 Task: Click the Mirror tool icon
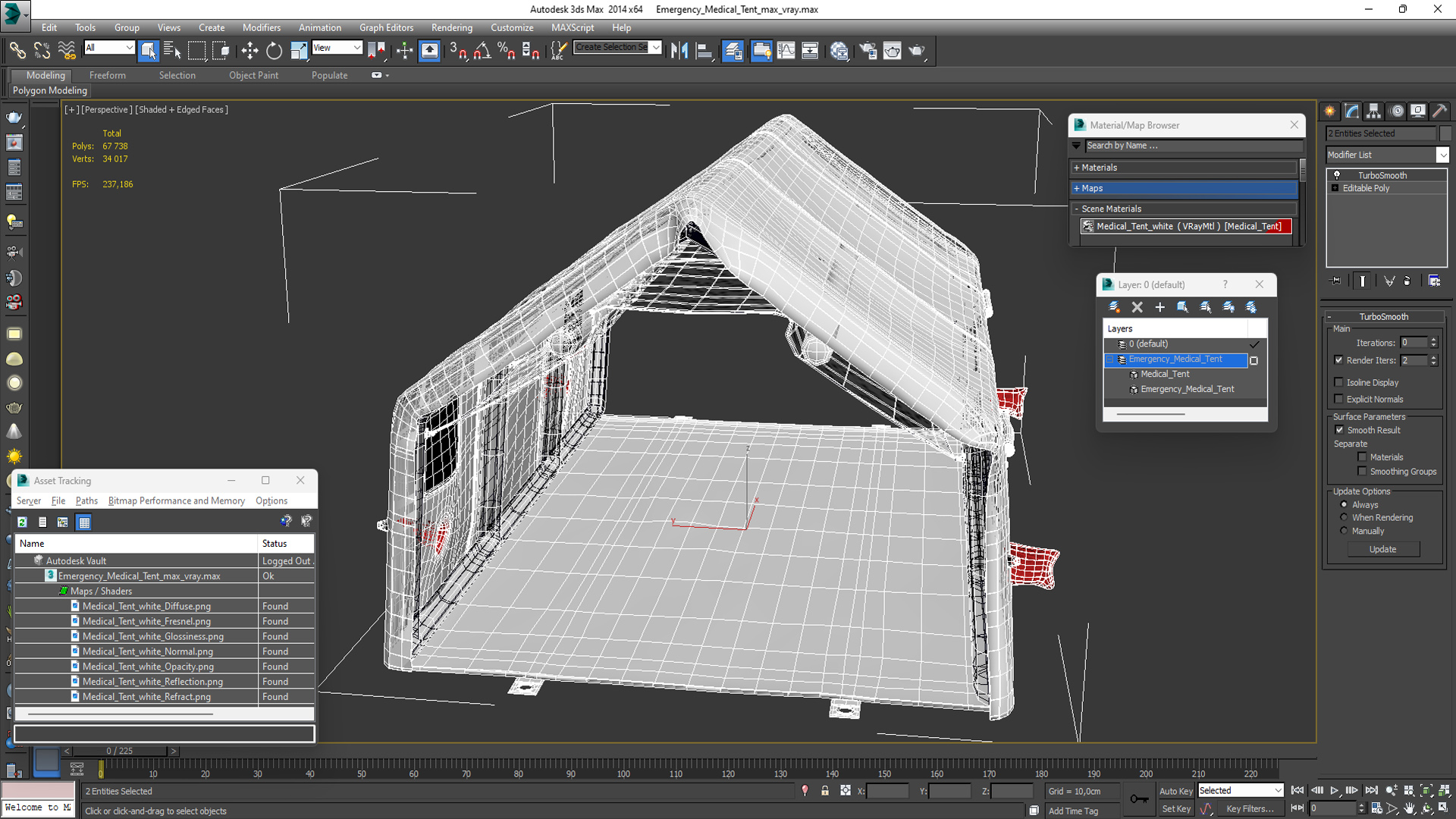coord(679,51)
